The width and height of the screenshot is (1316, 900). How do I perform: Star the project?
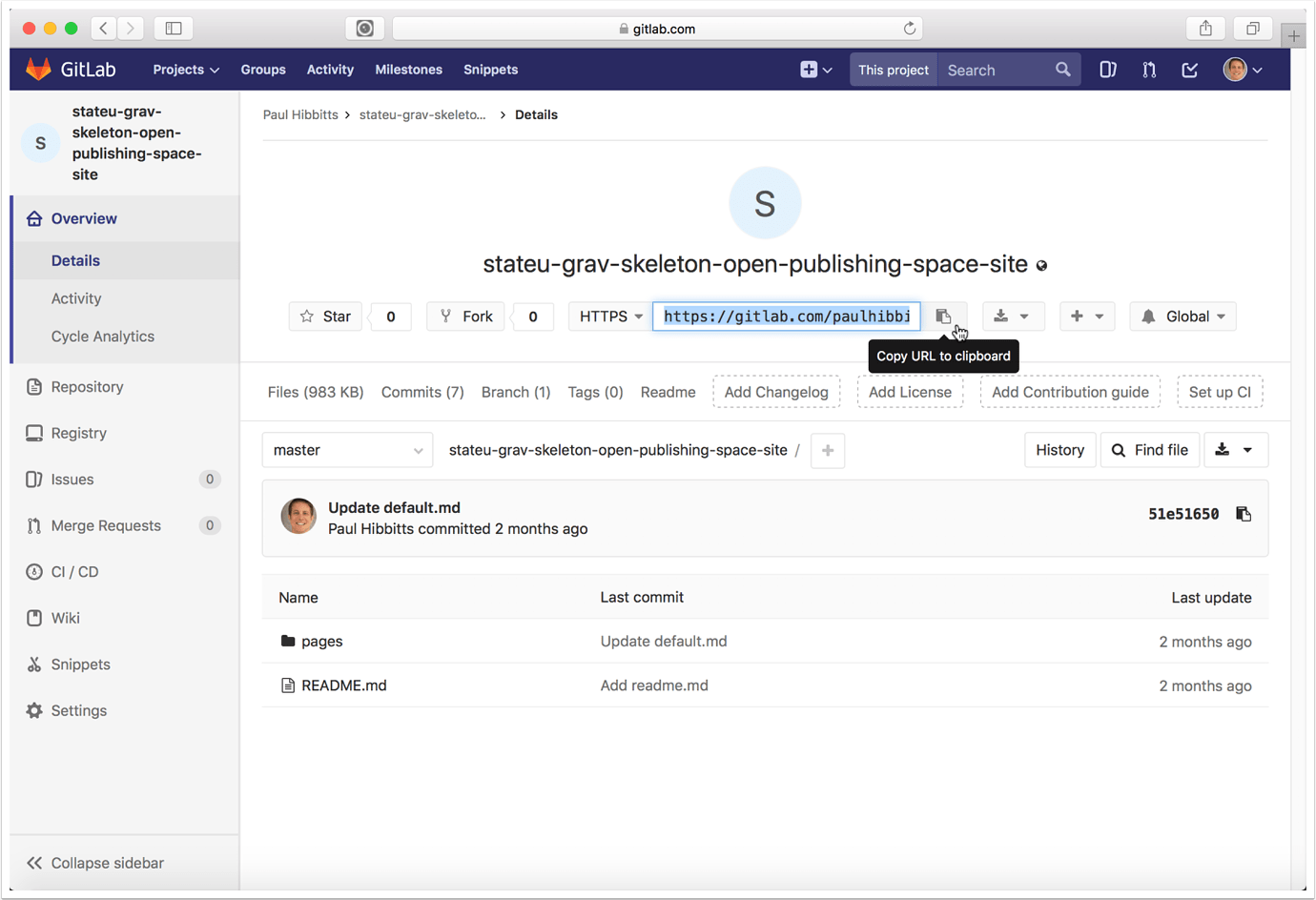[325, 317]
